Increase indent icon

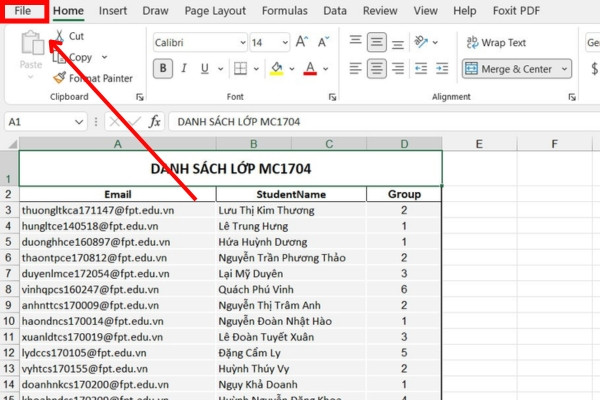442,69
